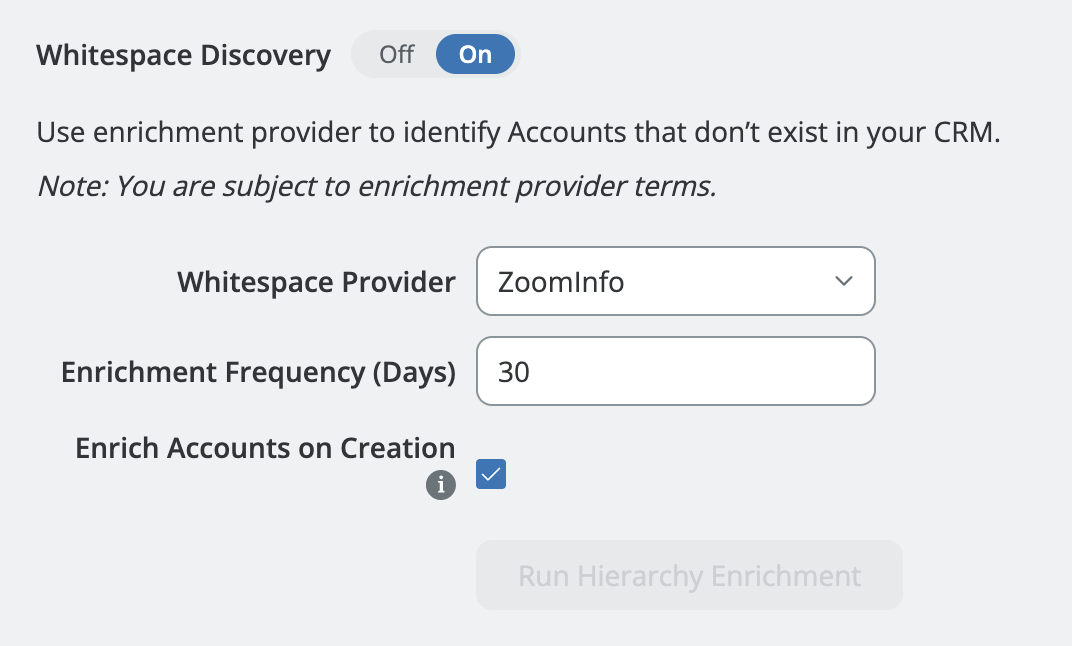The height and width of the screenshot is (646, 1072).
Task: Click the Enrichment Frequency (Days) label
Action: pyautogui.click(x=258, y=372)
